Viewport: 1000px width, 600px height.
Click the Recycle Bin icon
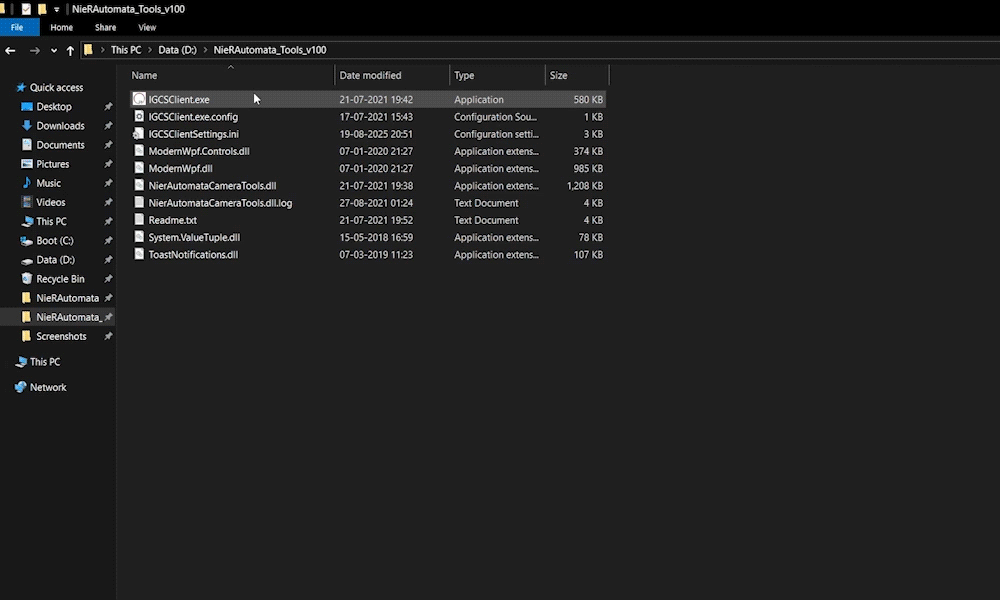coord(27,279)
